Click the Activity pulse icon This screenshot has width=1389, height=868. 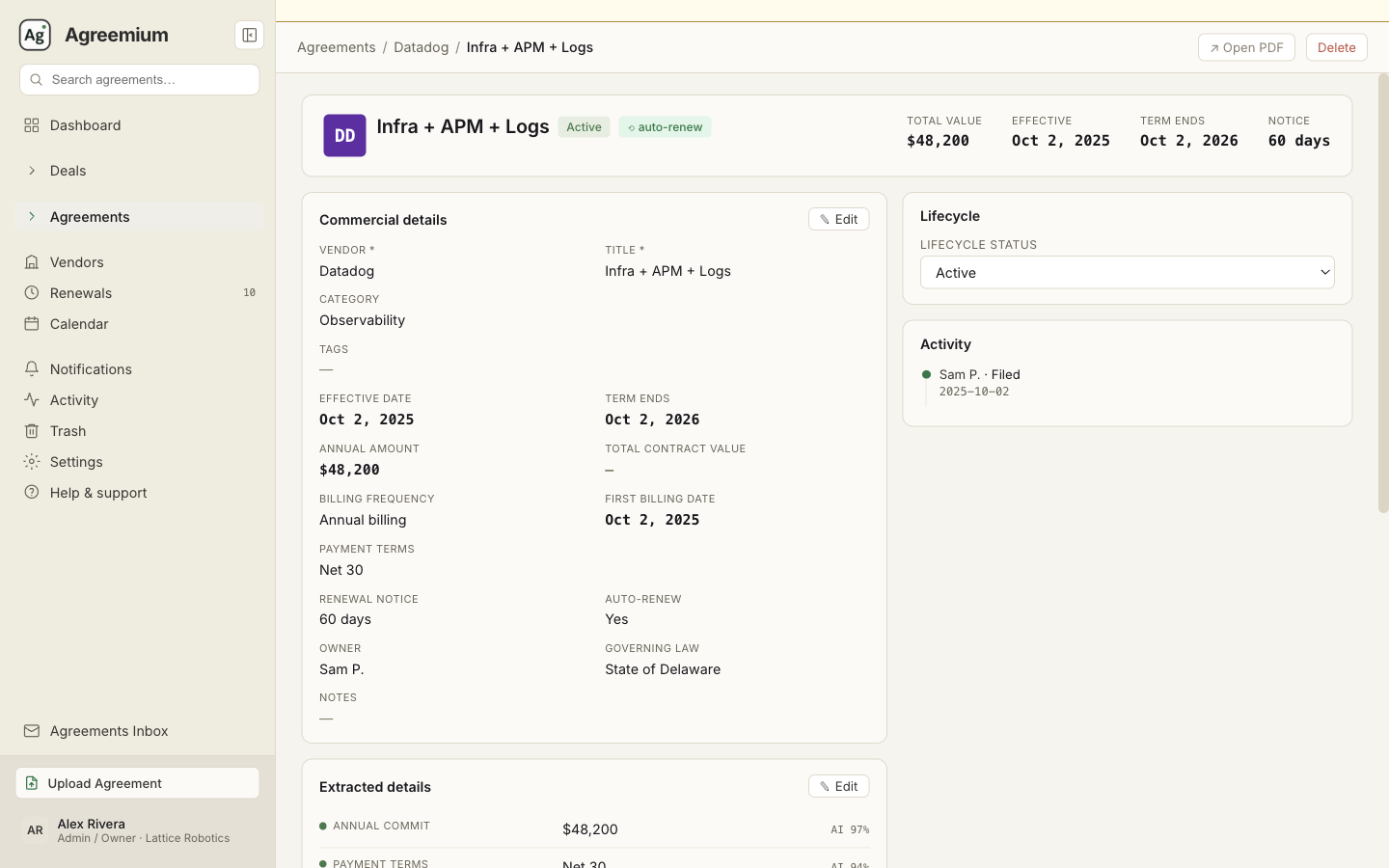tap(32, 400)
